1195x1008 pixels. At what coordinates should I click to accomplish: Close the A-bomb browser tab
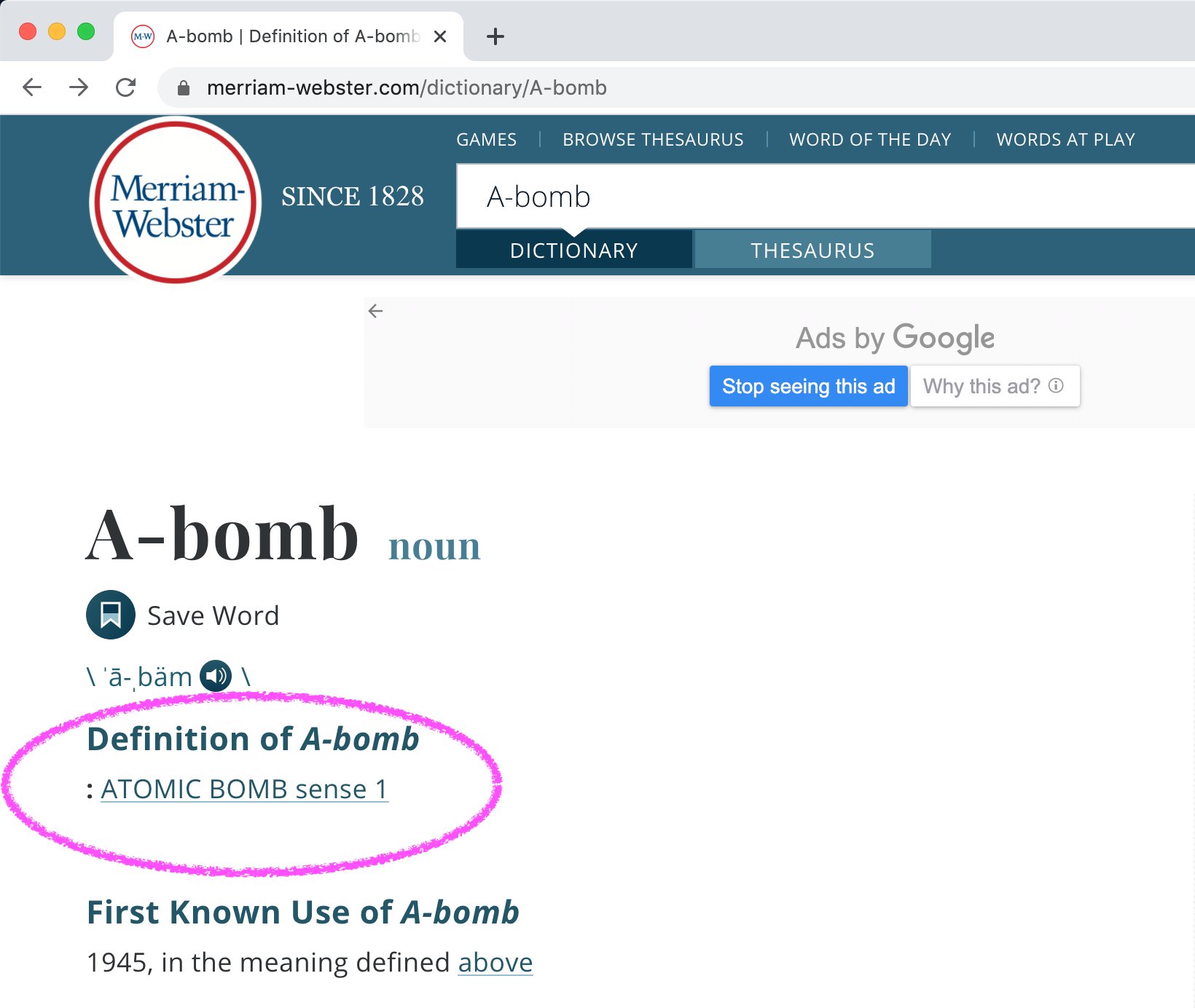coord(440,36)
